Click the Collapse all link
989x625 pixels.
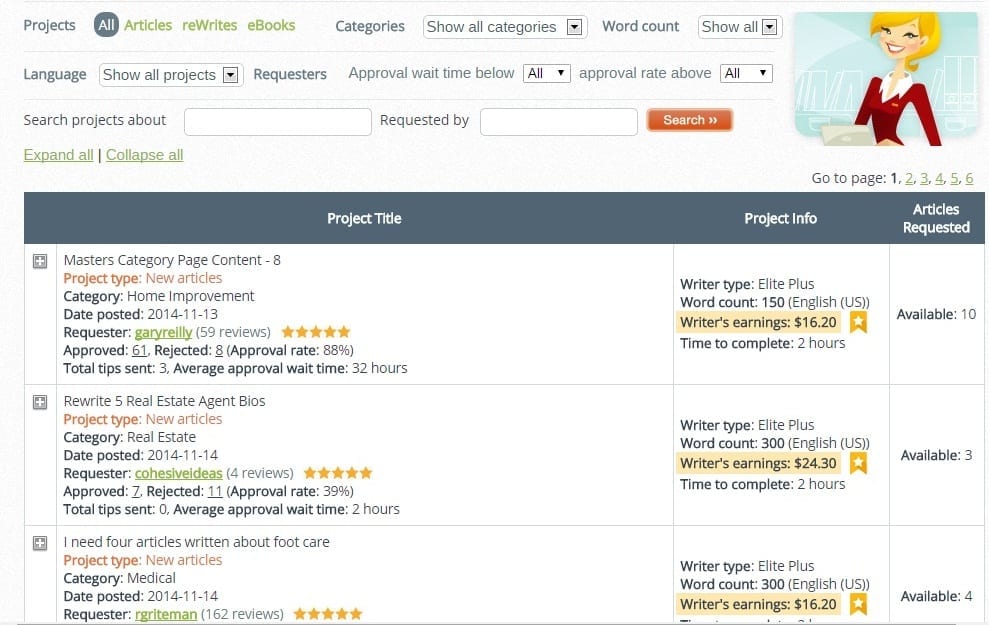point(144,155)
